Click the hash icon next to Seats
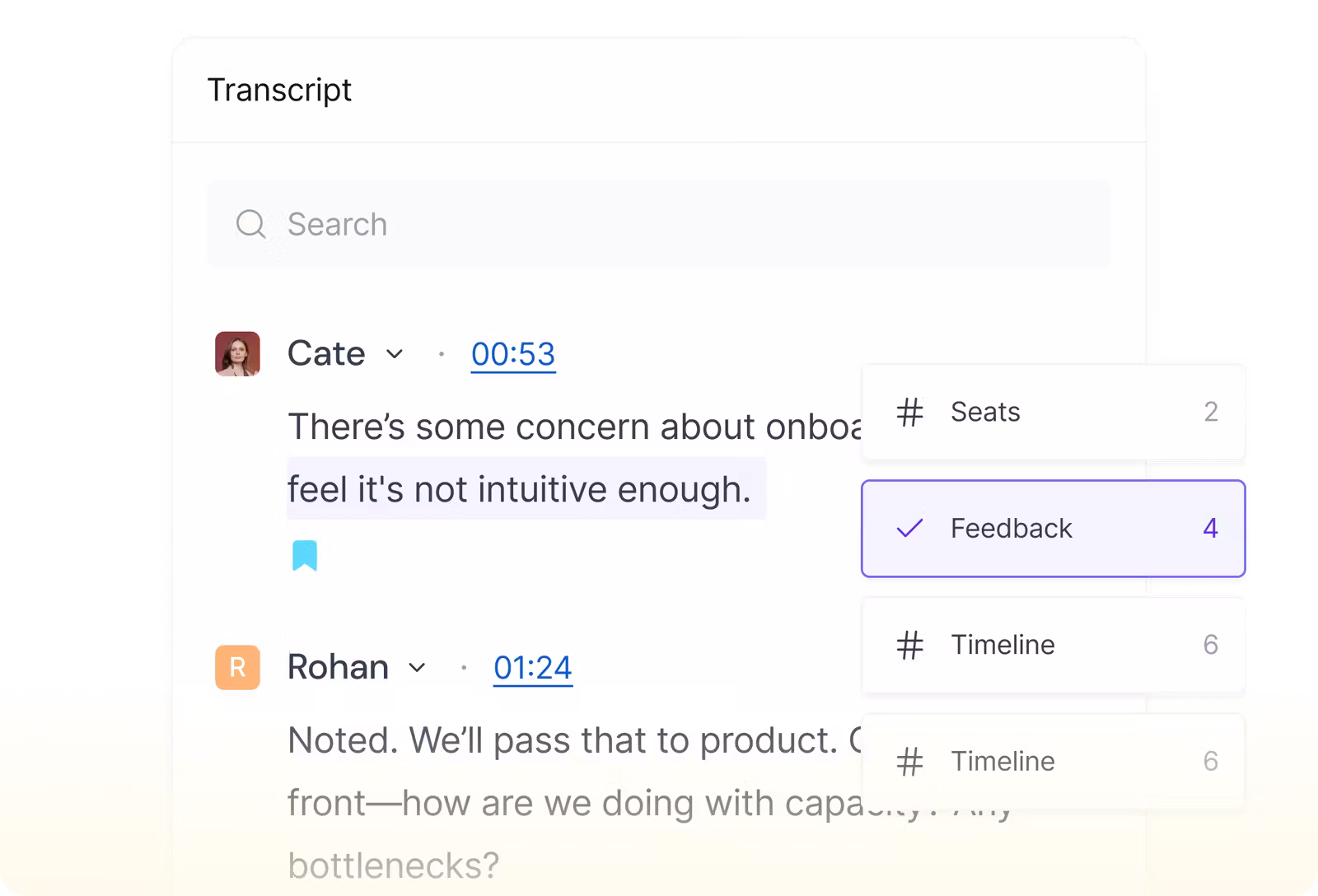The height and width of the screenshot is (896, 1318). tap(909, 412)
